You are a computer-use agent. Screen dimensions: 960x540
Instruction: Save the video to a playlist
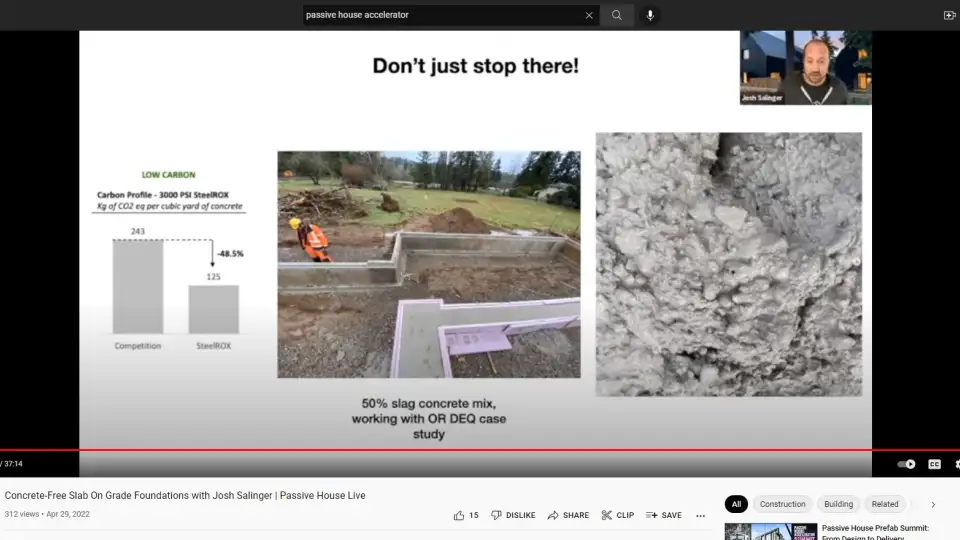click(663, 515)
